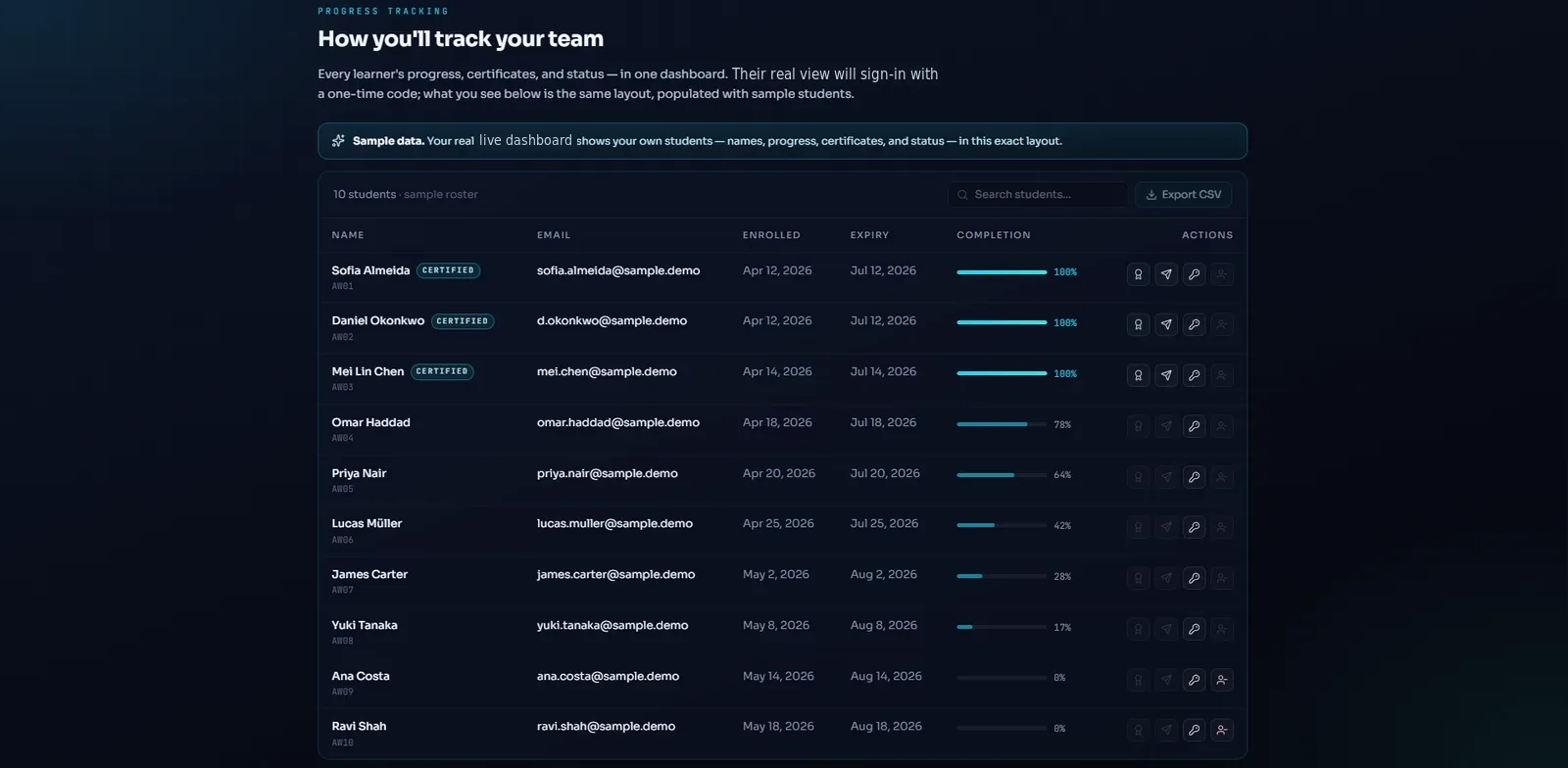Export the roster with Export CSV
Image resolution: width=1568 pixels, height=768 pixels.
pyautogui.click(x=1184, y=194)
